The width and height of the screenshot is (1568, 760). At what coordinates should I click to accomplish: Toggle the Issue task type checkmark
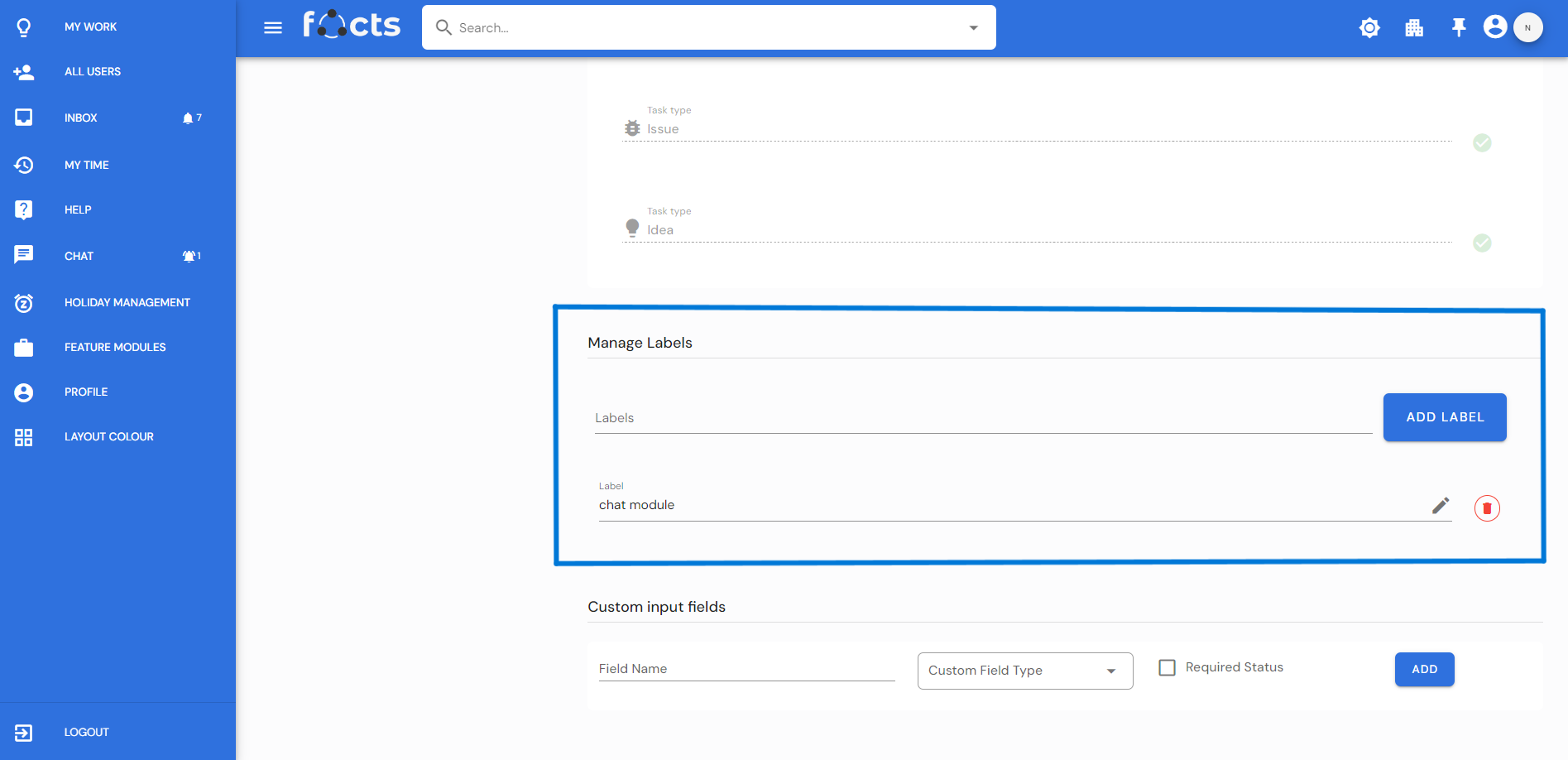point(1482,143)
